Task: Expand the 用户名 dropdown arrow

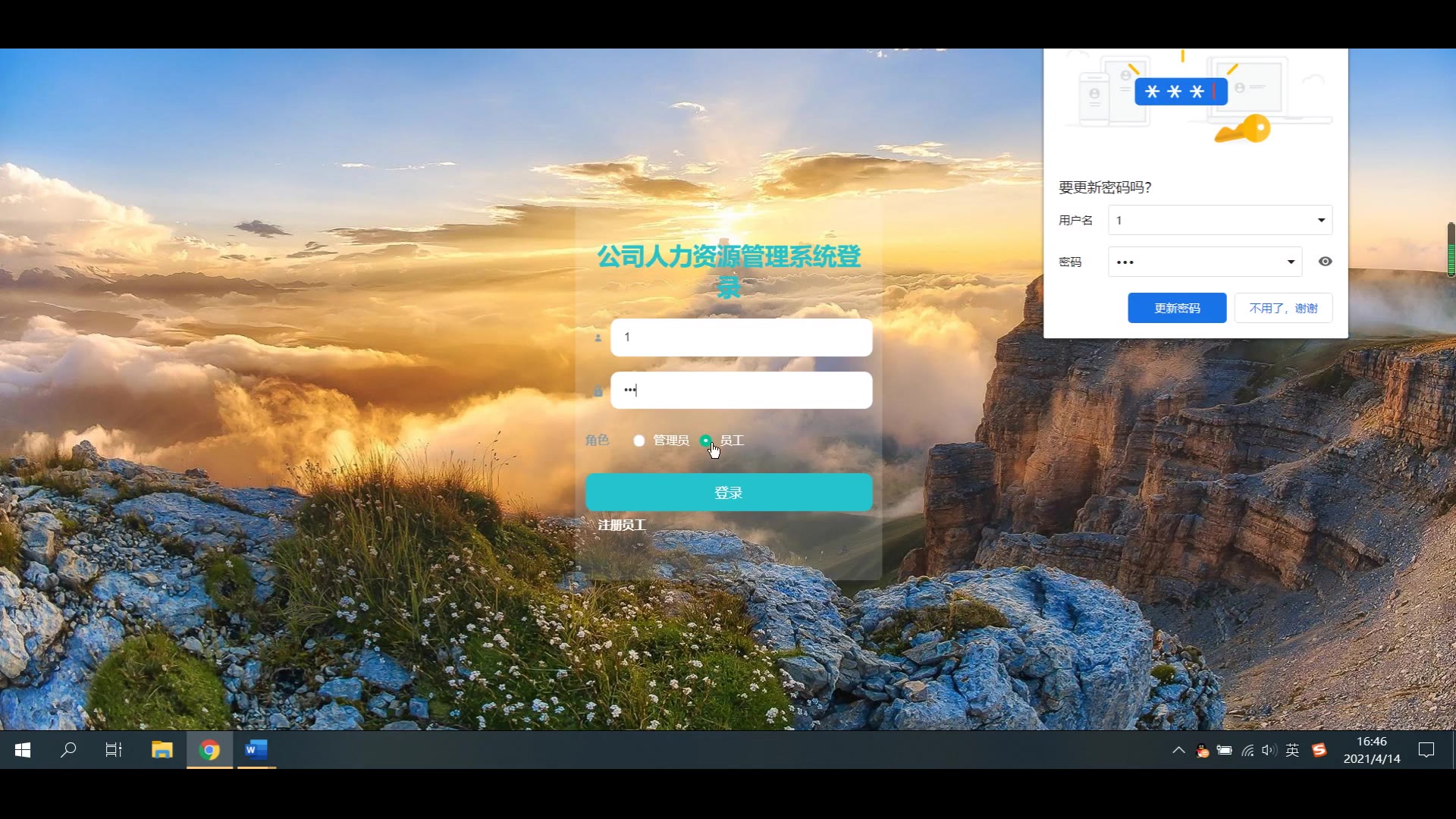Action: point(1321,220)
